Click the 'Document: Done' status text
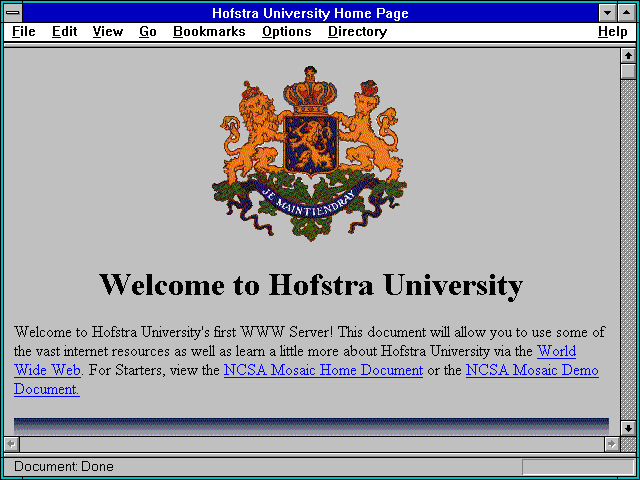640x480 pixels. coord(64,467)
